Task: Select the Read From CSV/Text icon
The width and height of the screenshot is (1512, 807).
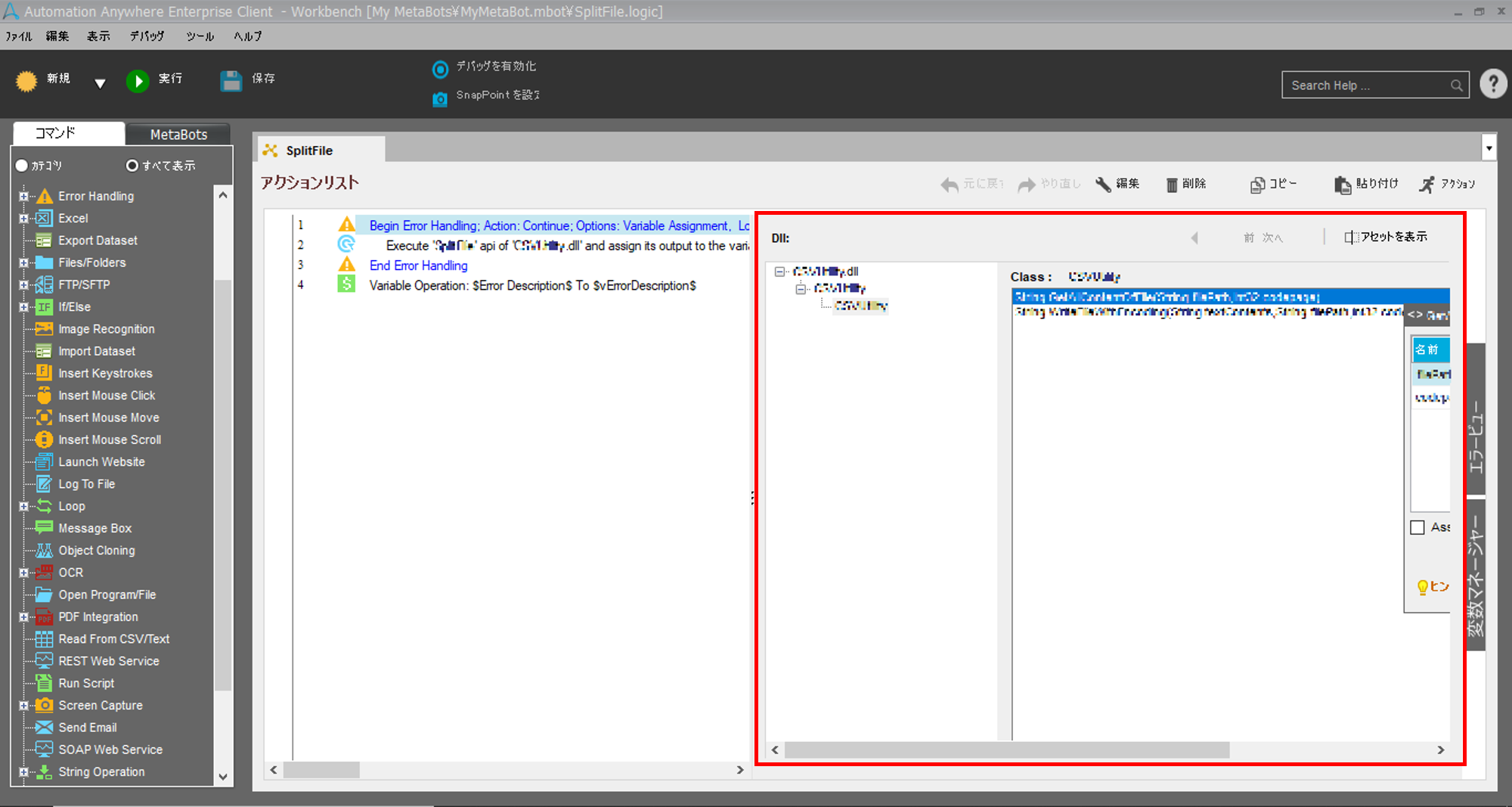Action: tap(44, 639)
